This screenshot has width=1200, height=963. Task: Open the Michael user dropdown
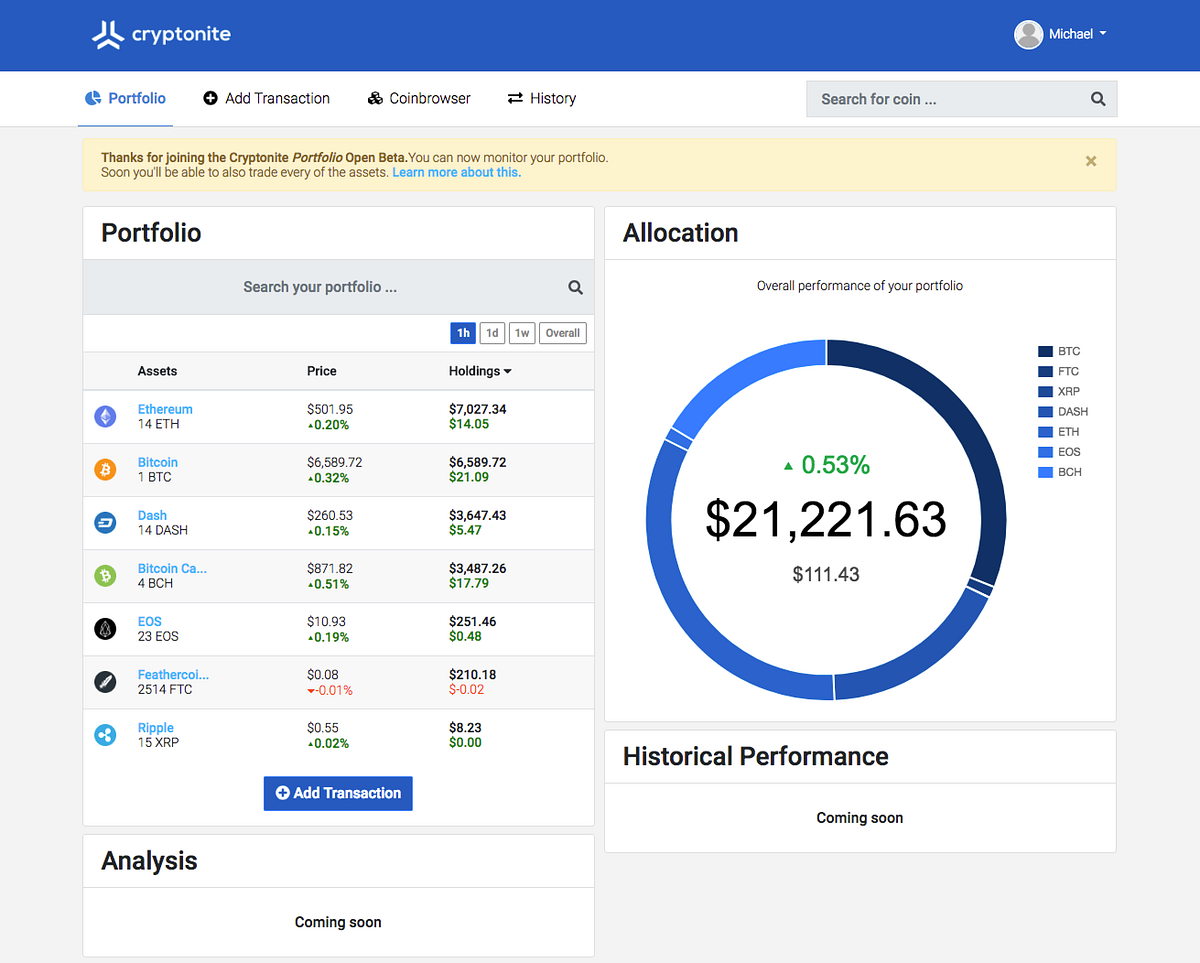tap(1061, 34)
